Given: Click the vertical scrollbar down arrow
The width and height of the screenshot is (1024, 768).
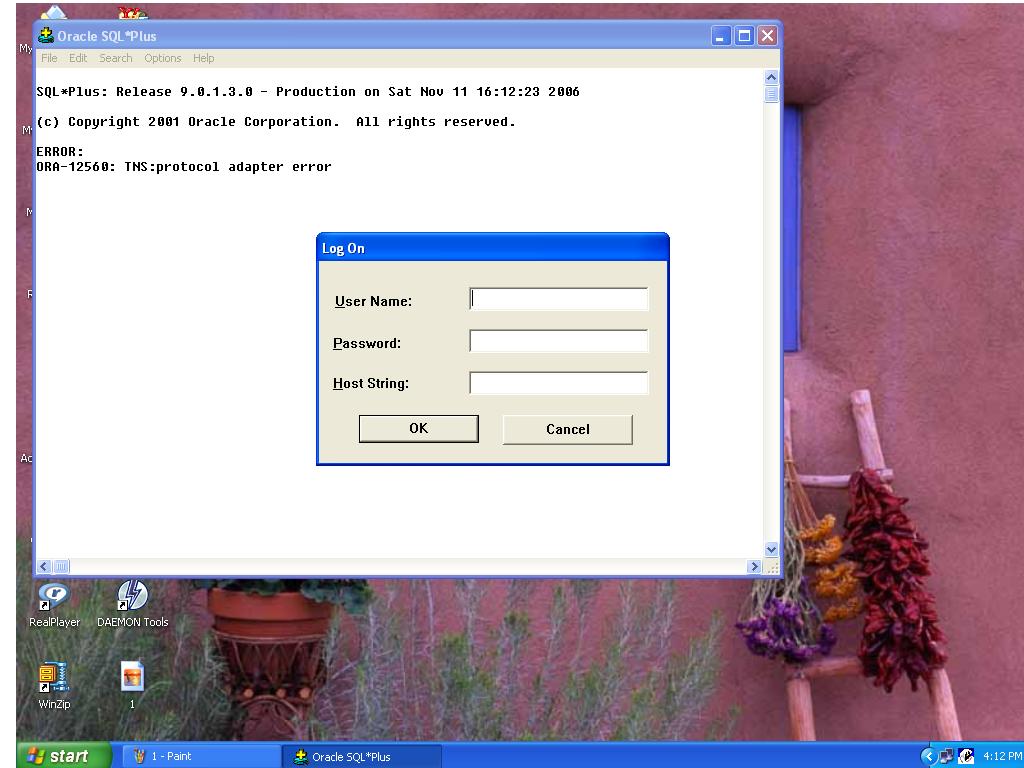Looking at the screenshot, I should (770, 549).
